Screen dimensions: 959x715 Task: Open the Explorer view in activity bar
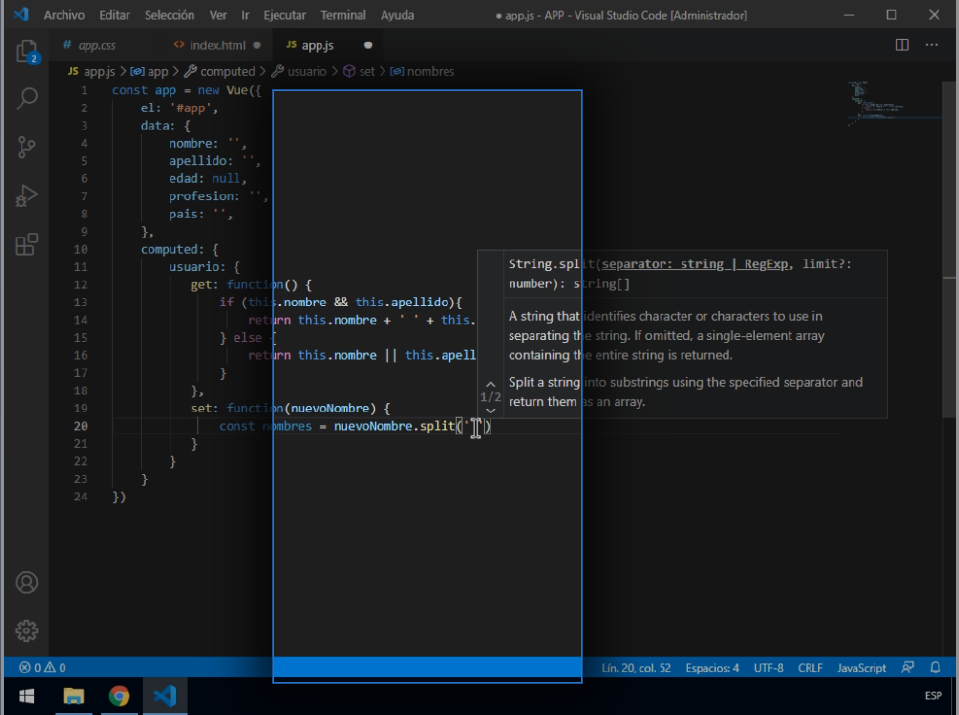pos(27,51)
